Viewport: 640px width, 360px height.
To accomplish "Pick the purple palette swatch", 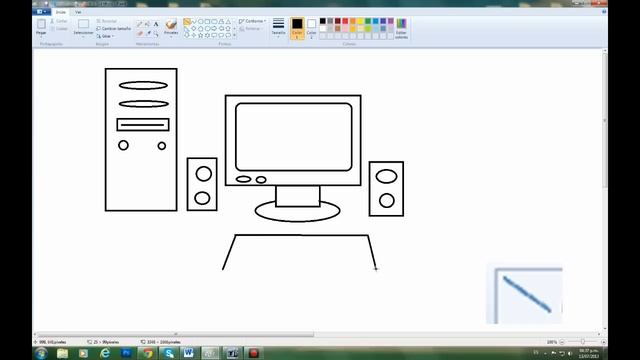I will tap(391, 21).
